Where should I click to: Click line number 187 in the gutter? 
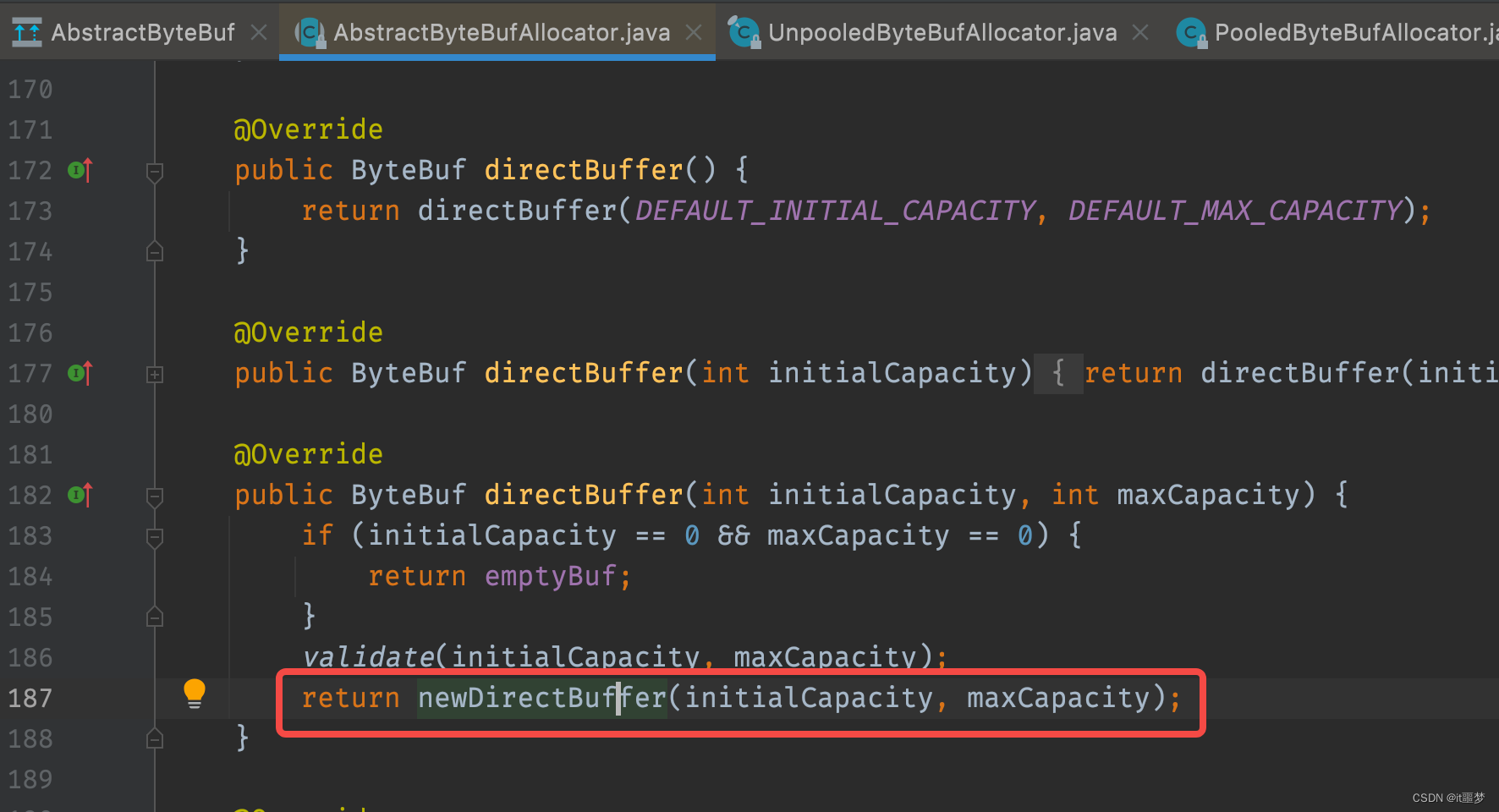coord(30,699)
